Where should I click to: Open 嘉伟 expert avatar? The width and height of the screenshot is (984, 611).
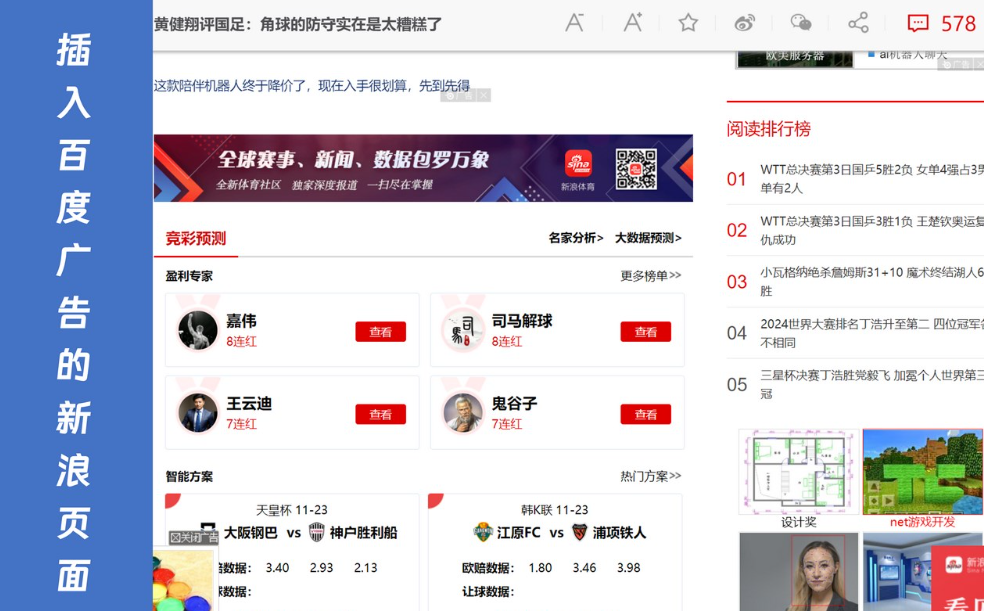pyautogui.click(x=198, y=330)
